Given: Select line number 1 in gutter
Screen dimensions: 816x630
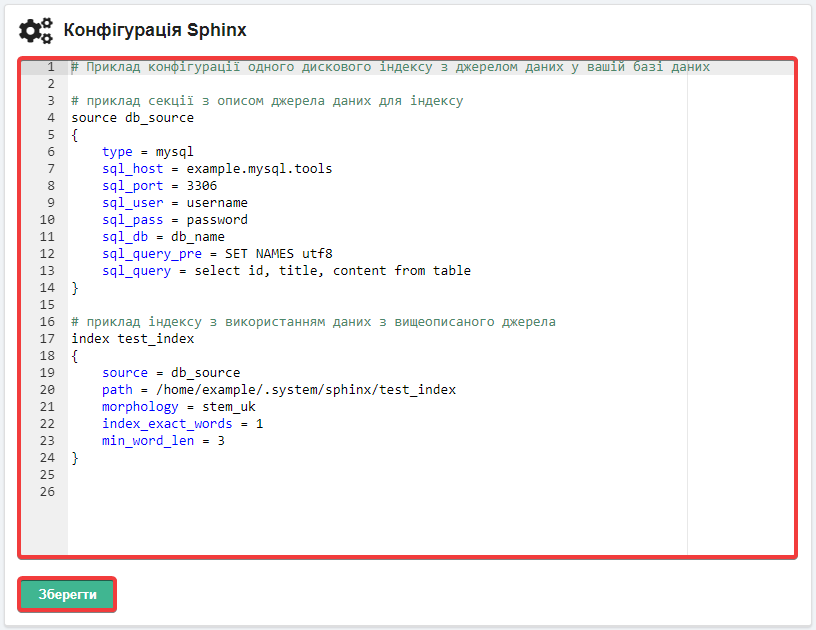Looking at the screenshot, I should point(50,67).
